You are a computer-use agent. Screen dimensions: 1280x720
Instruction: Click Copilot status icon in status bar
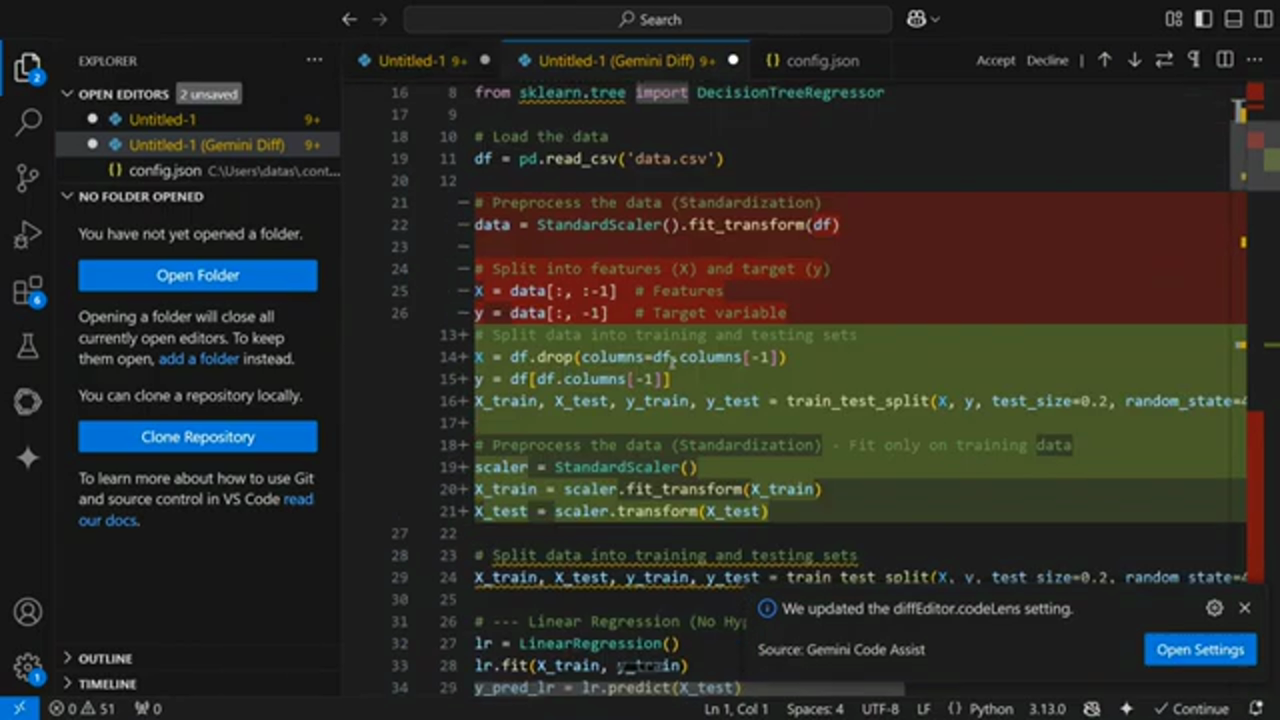tap(1092, 709)
